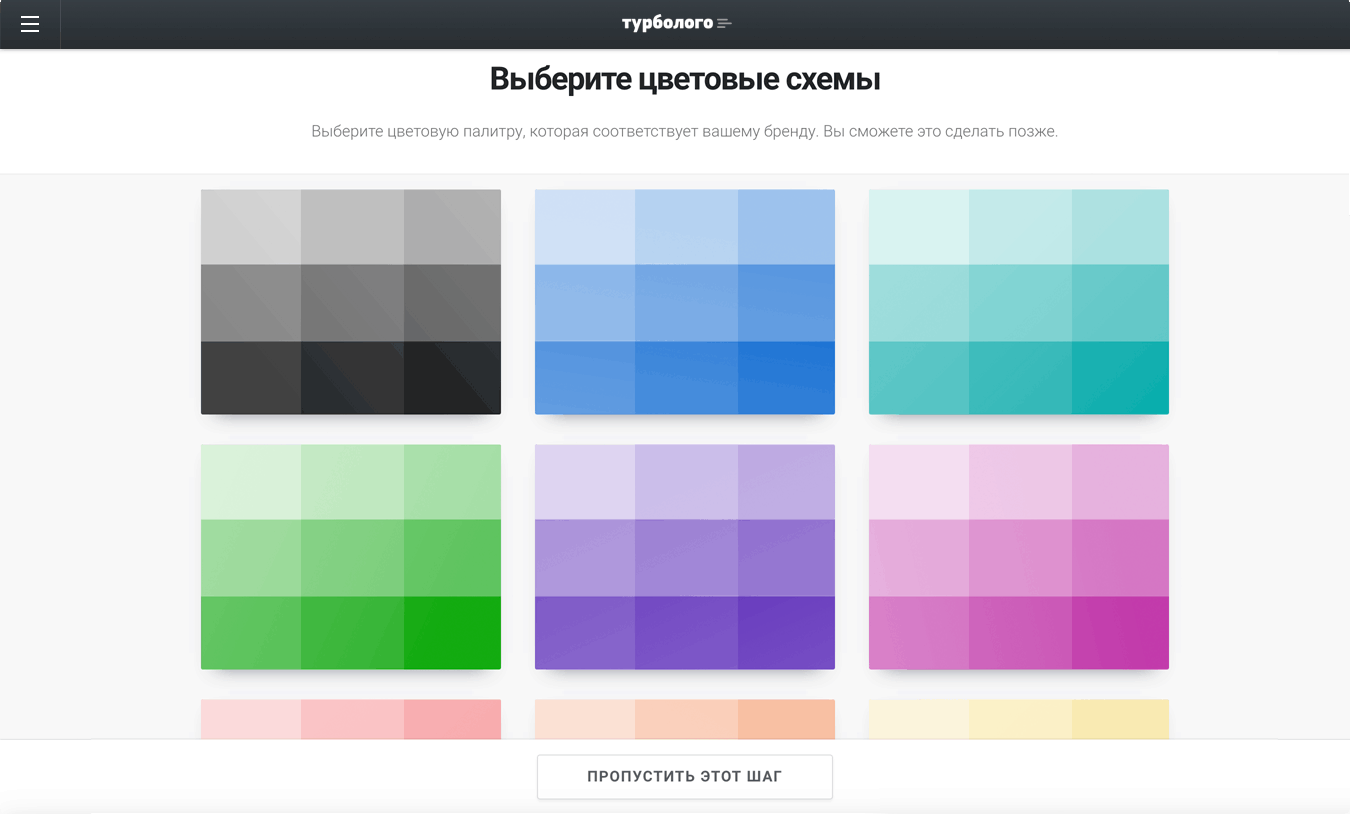Click the Турболого logo in header

pos(677,24)
